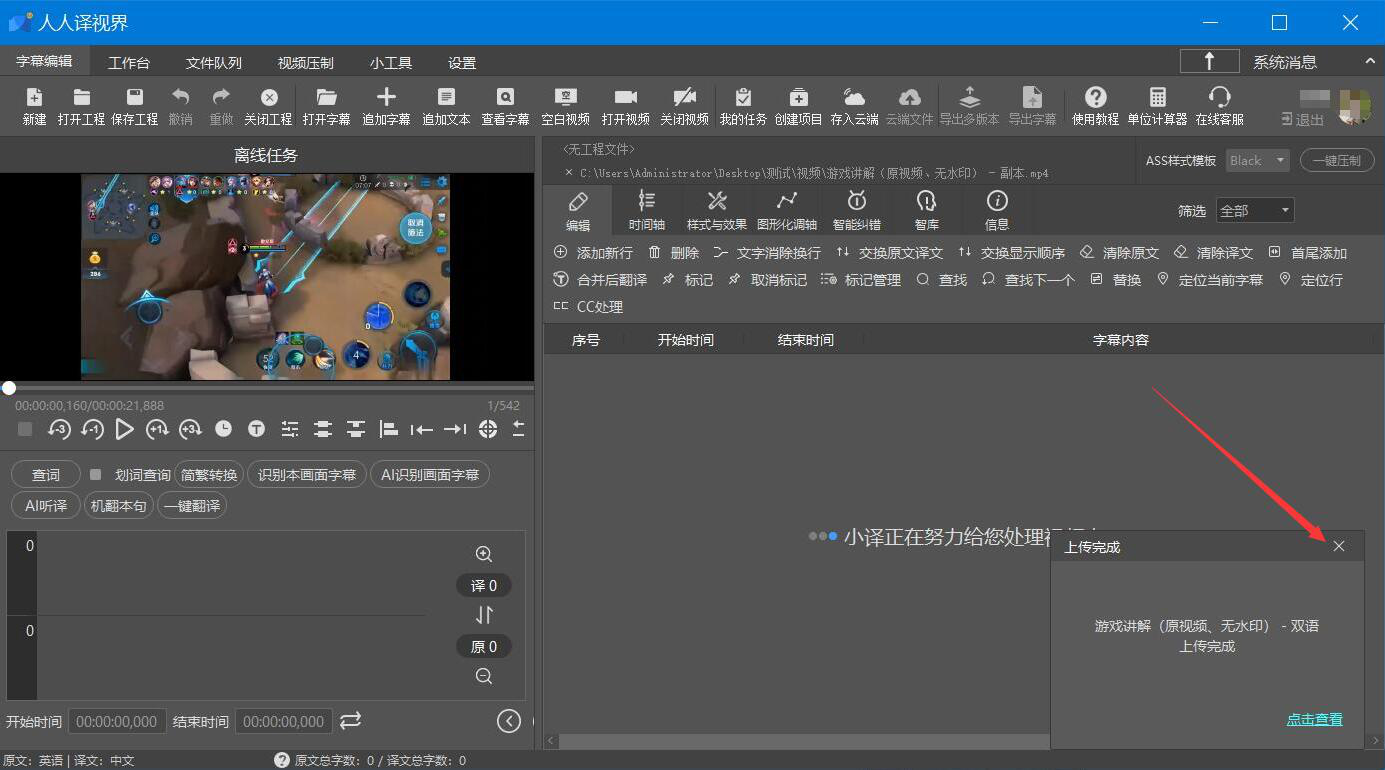Switch to the 视频压制 menu tab
The height and width of the screenshot is (770, 1385).
coord(305,63)
